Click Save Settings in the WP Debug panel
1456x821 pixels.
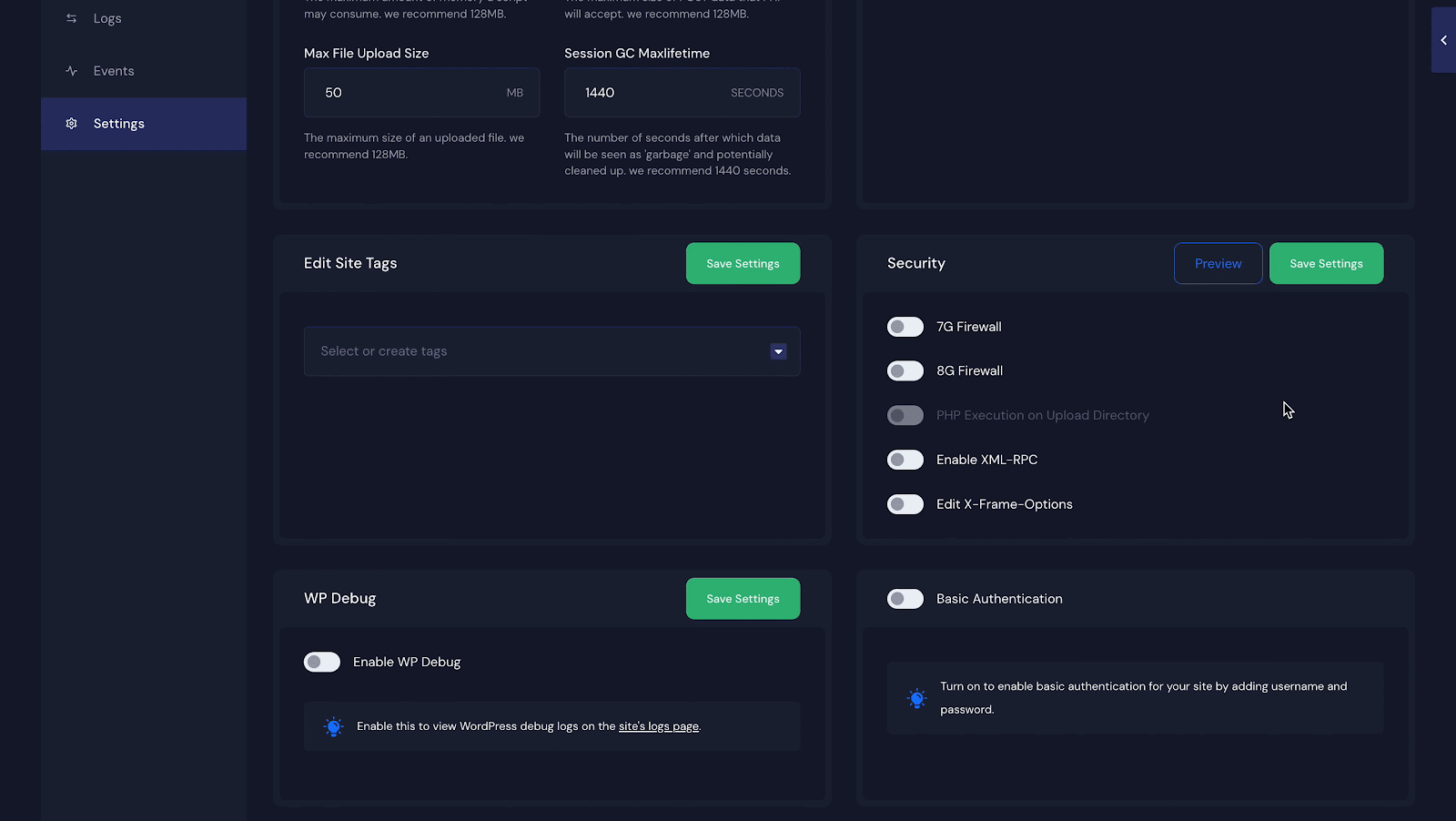coord(743,598)
